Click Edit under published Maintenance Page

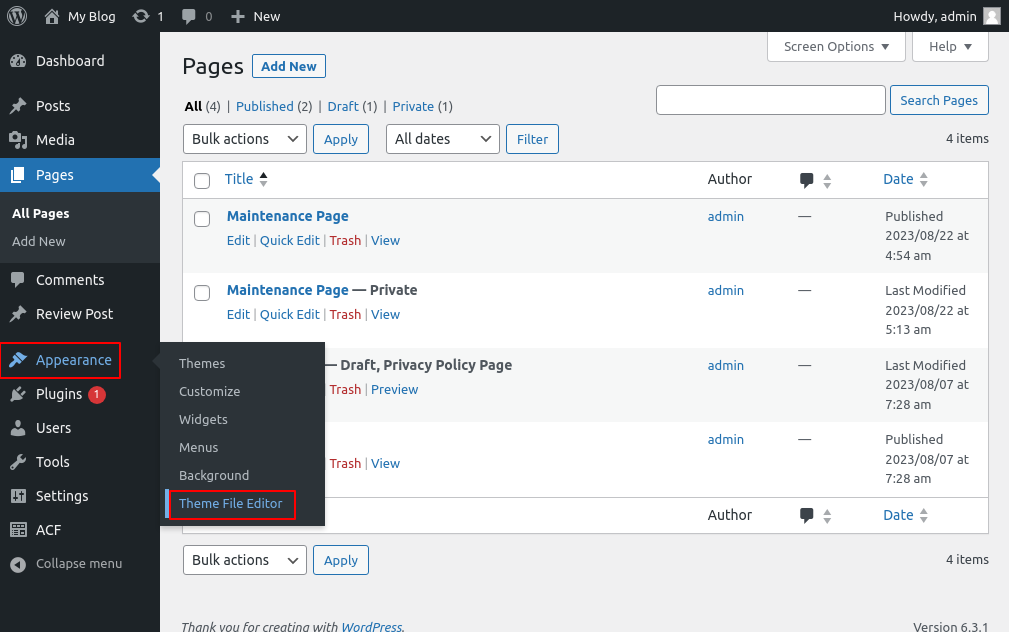pyautogui.click(x=238, y=241)
